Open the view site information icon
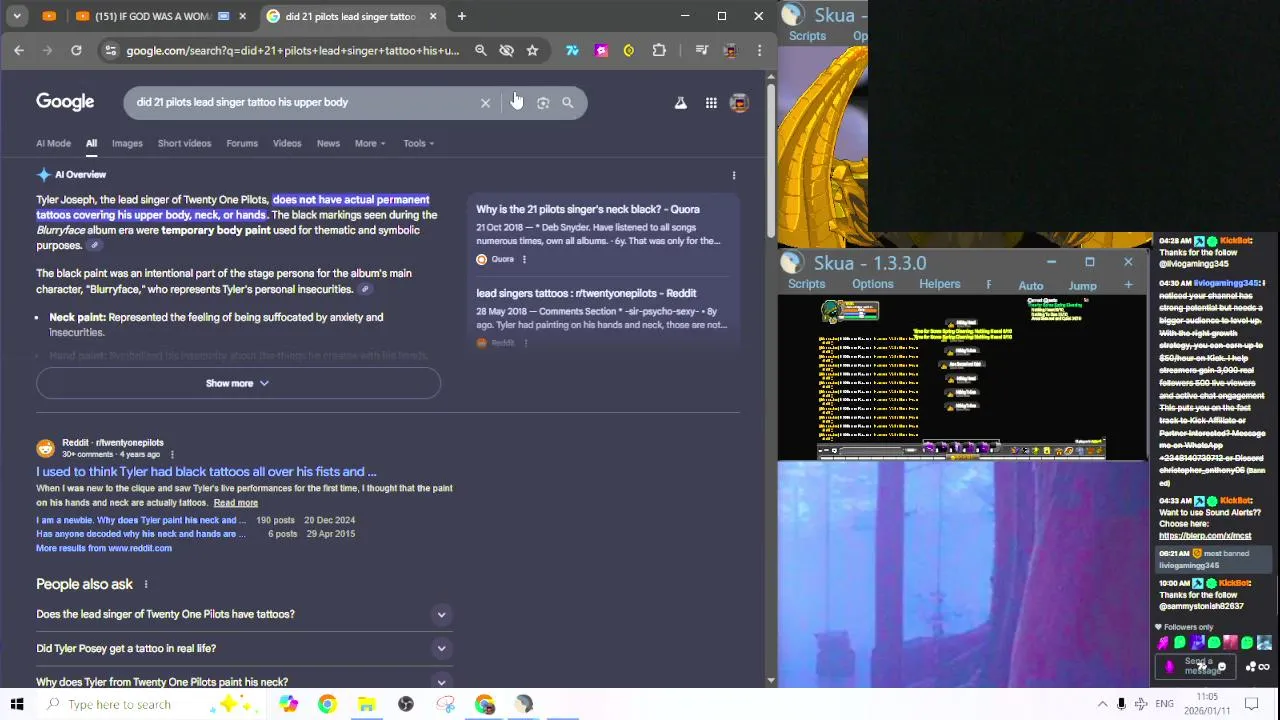The width and height of the screenshot is (1280, 720). click(x=110, y=50)
